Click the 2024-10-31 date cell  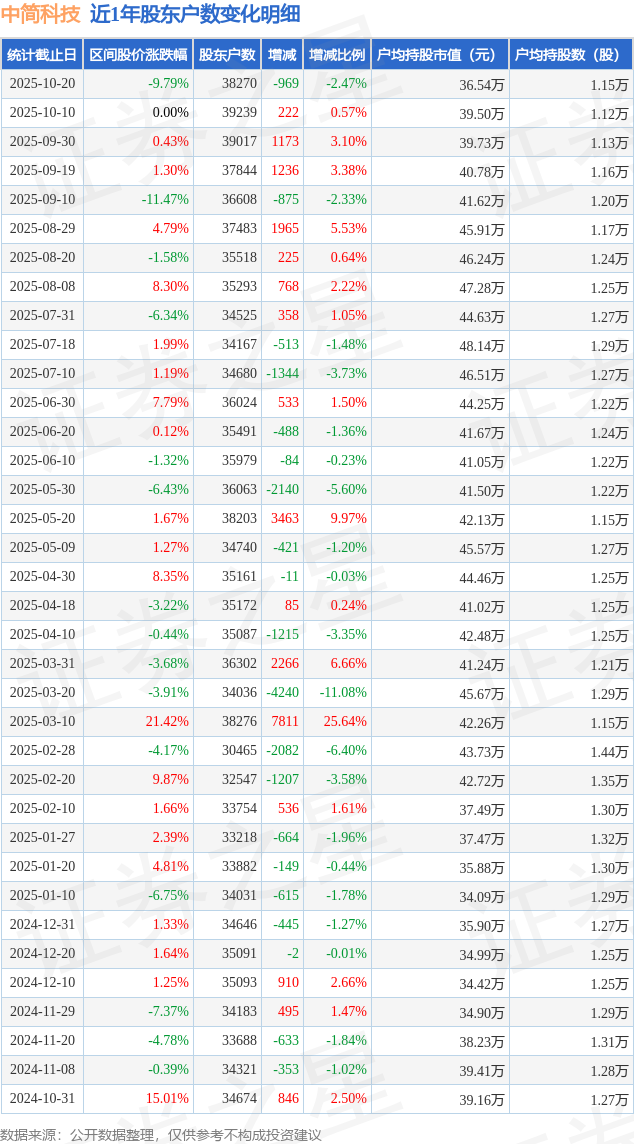[x=42, y=1099]
